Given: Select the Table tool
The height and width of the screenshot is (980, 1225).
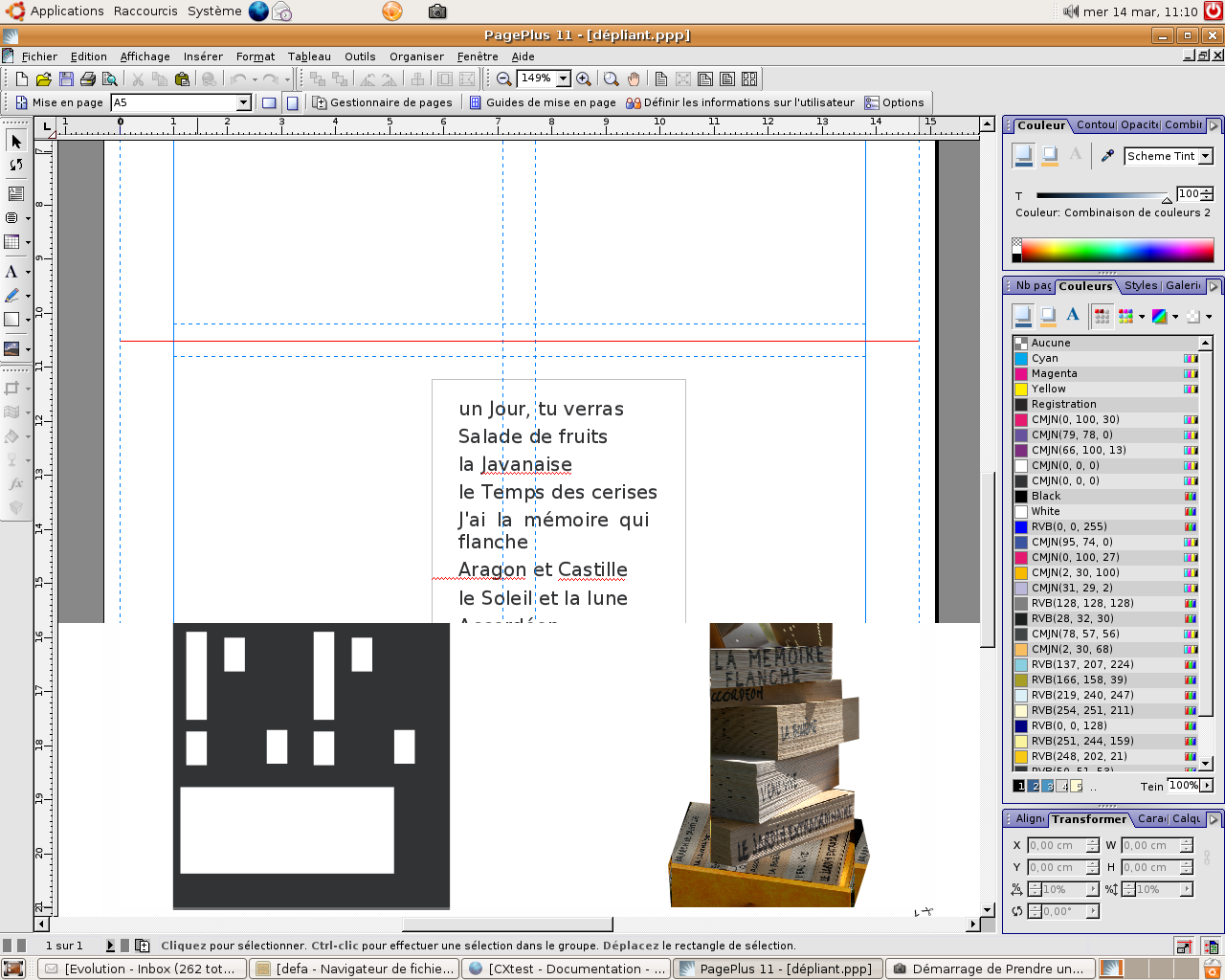Looking at the screenshot, I should click(x=13, y=241).
